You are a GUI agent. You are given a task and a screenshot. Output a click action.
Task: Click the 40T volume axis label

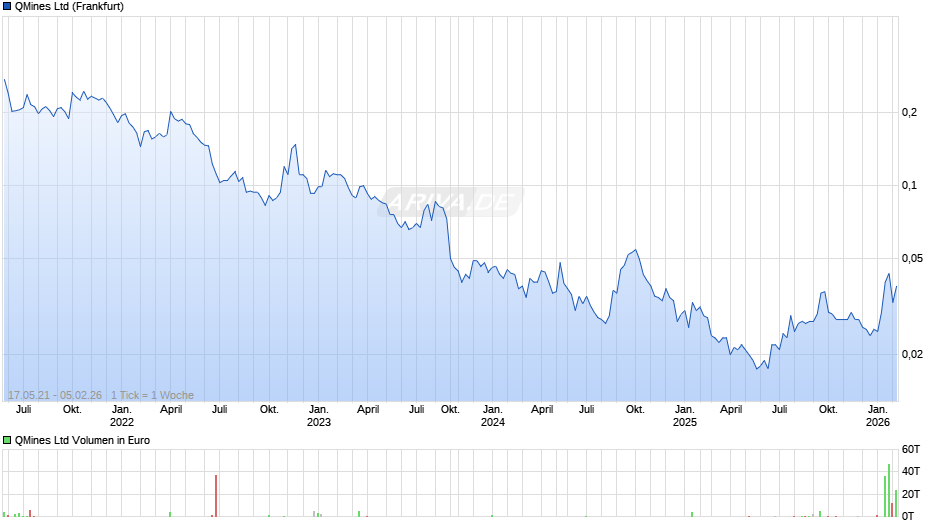(911, 471)
